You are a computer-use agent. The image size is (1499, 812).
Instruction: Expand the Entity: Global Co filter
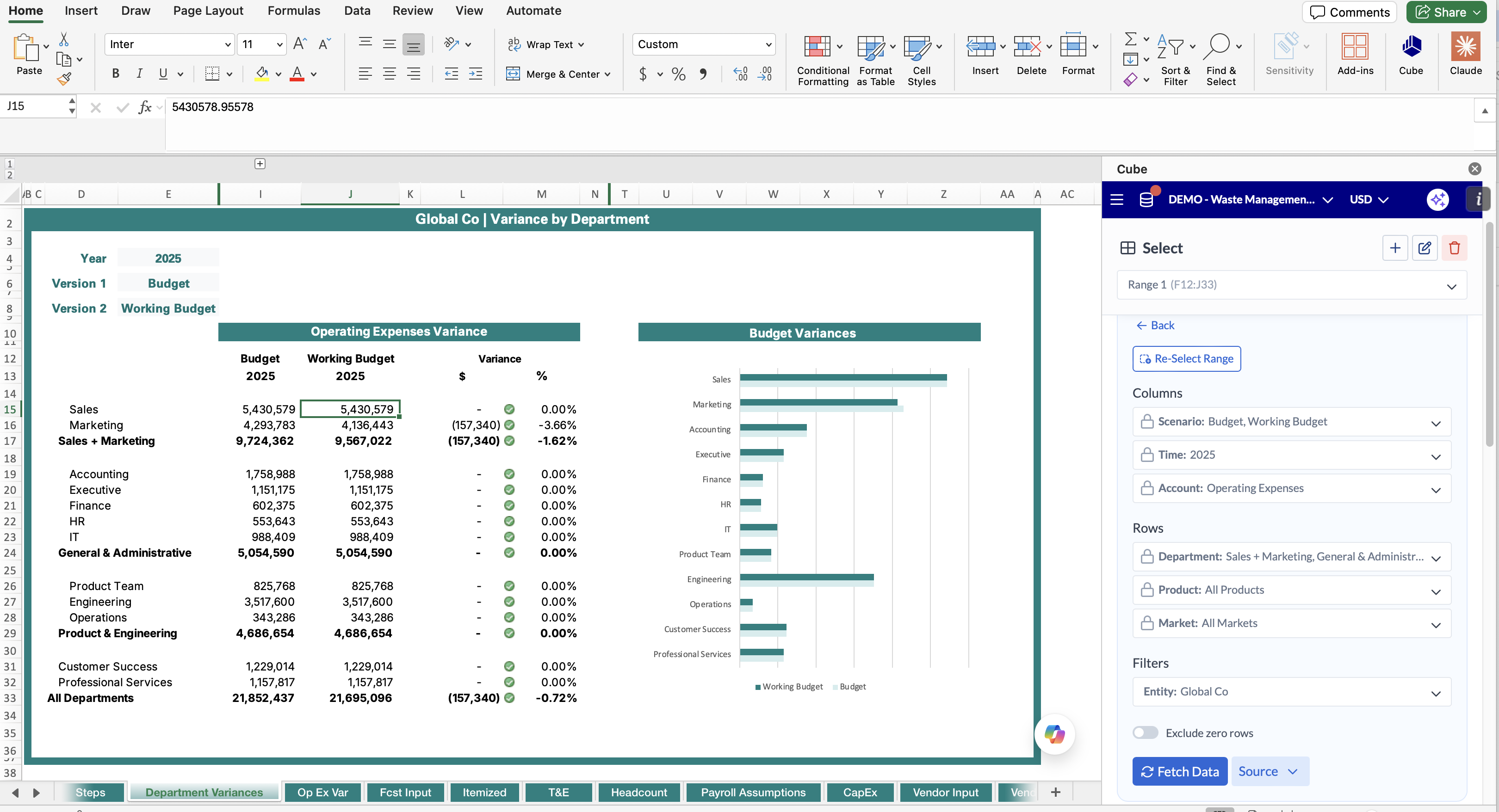(1292, 692)
